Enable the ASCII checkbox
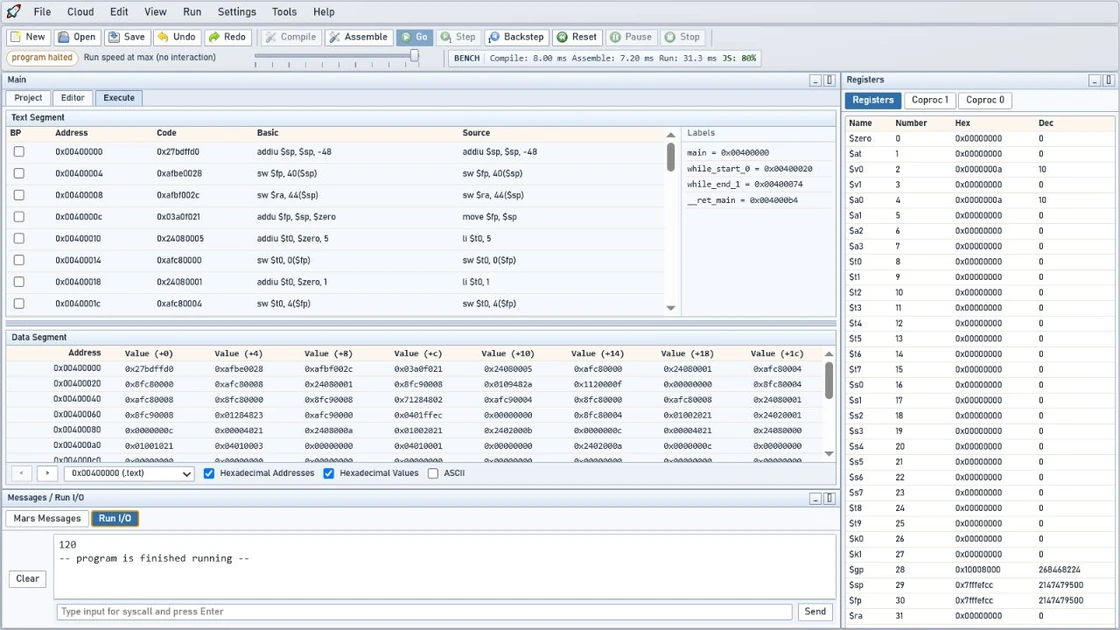Screen dimensions: 1120x630 [x=433, y=474]
